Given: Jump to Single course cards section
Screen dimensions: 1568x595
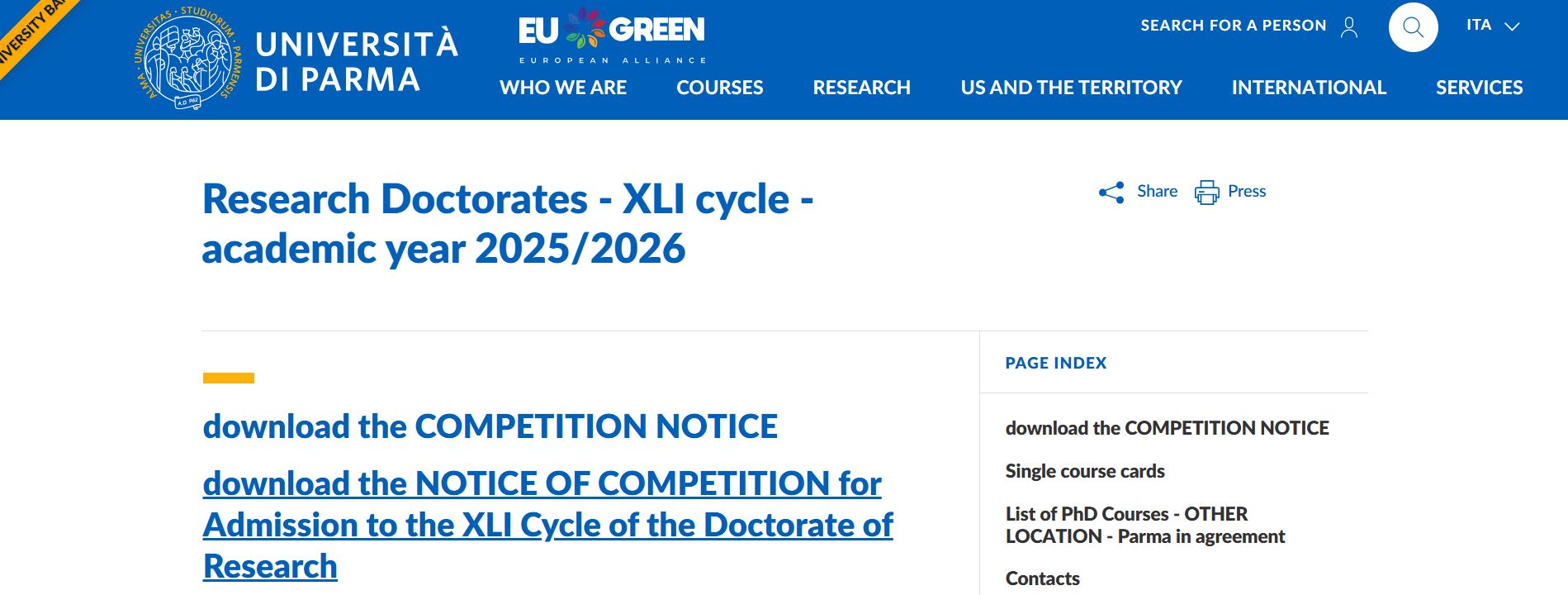Looking at the screenshot, I should coord(1085,471).
